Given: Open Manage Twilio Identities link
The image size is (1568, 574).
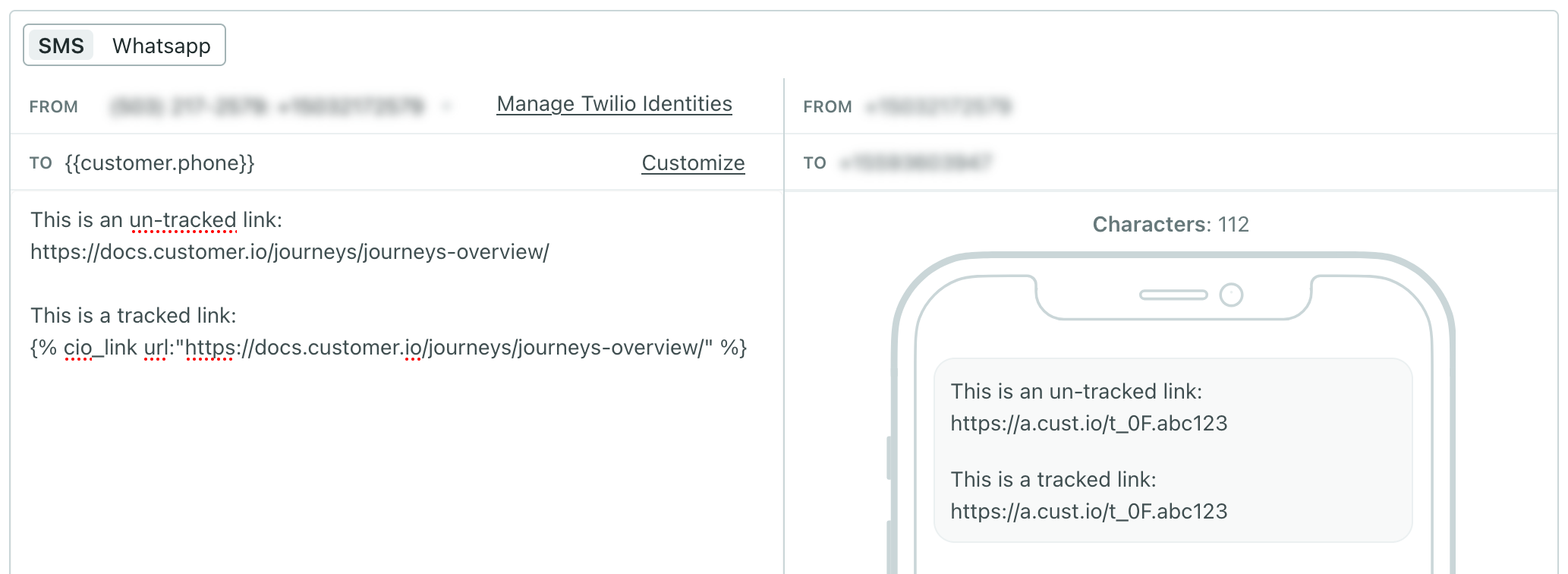Looking at the screenshot, I should [x=614, y=104].
